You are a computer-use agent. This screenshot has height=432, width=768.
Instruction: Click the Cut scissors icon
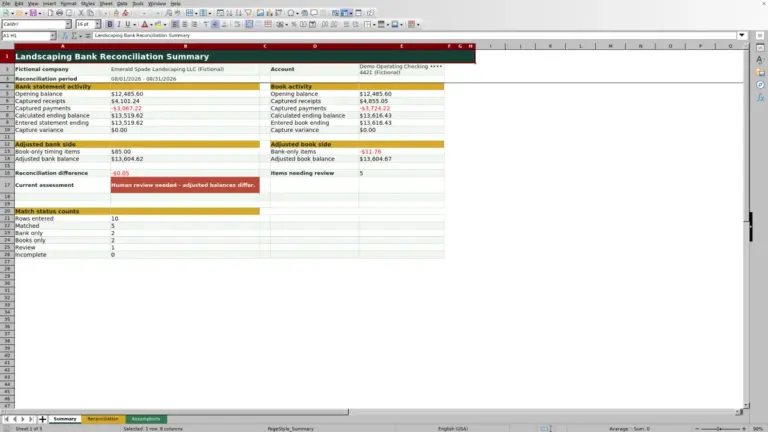81,13
